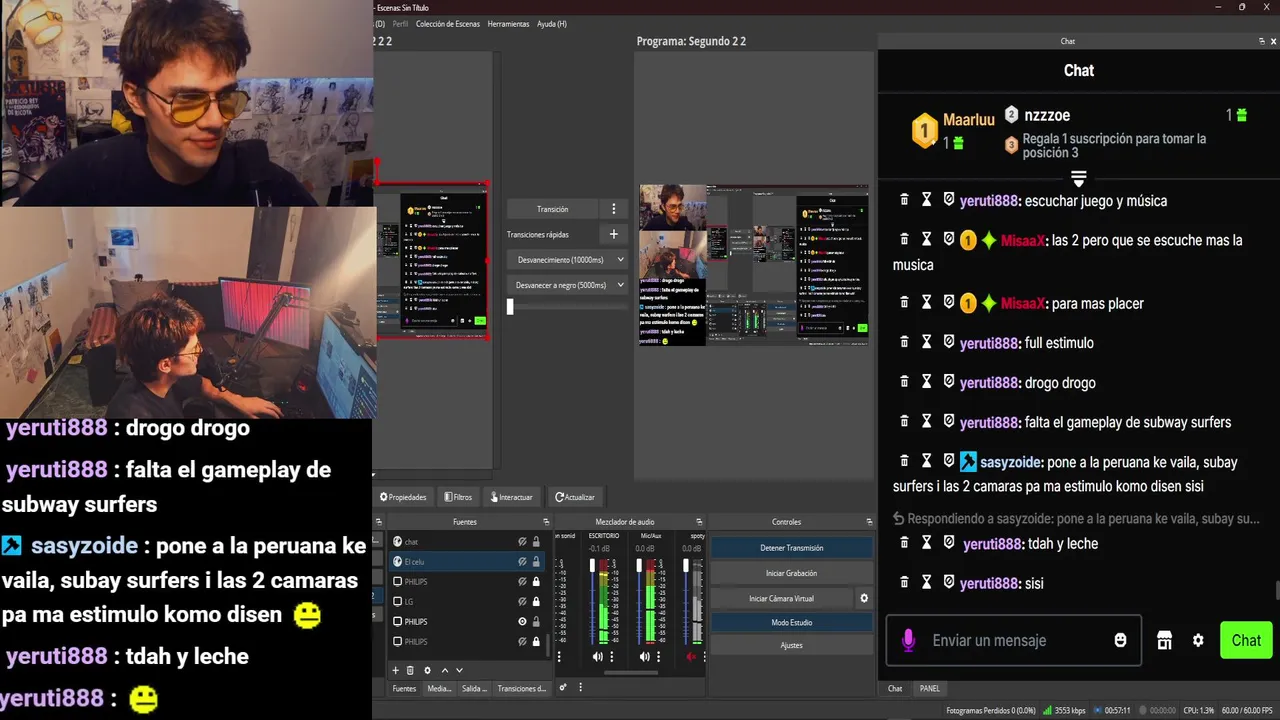Click the Interactuar button
This screenshot has height=720, width=1280.
(511, 497)
